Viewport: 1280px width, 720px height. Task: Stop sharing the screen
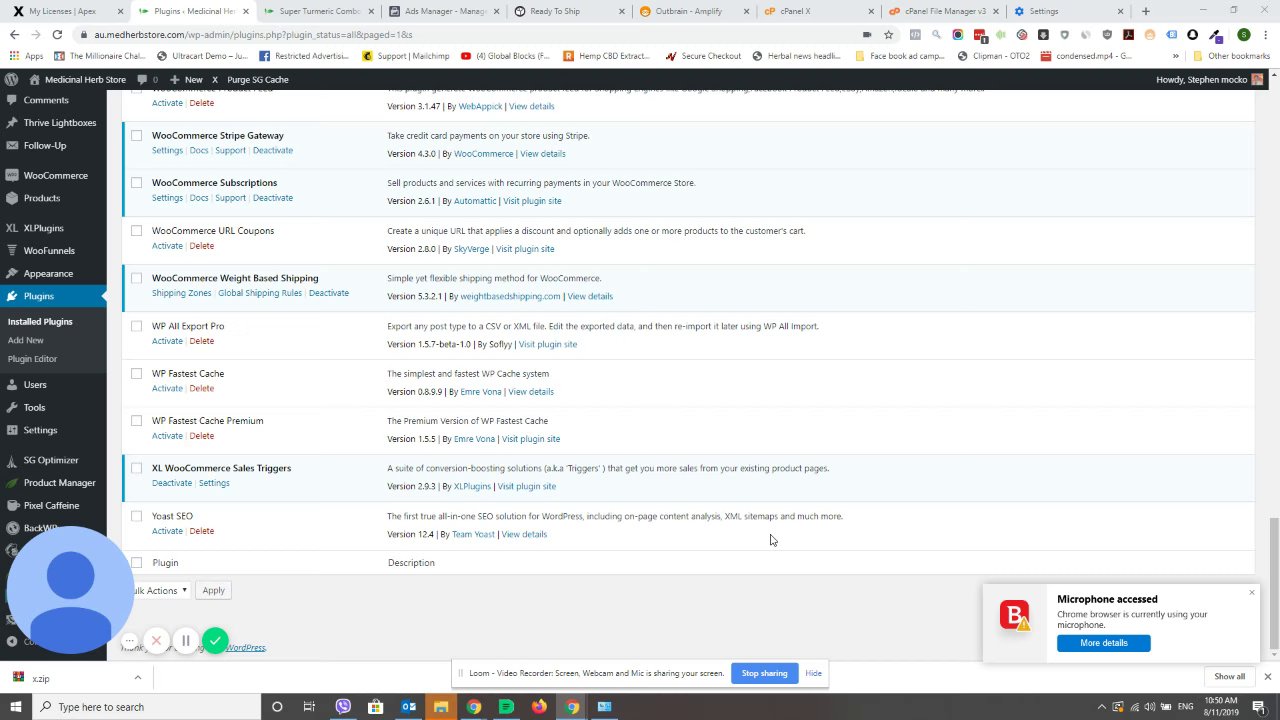pos(764,673)
